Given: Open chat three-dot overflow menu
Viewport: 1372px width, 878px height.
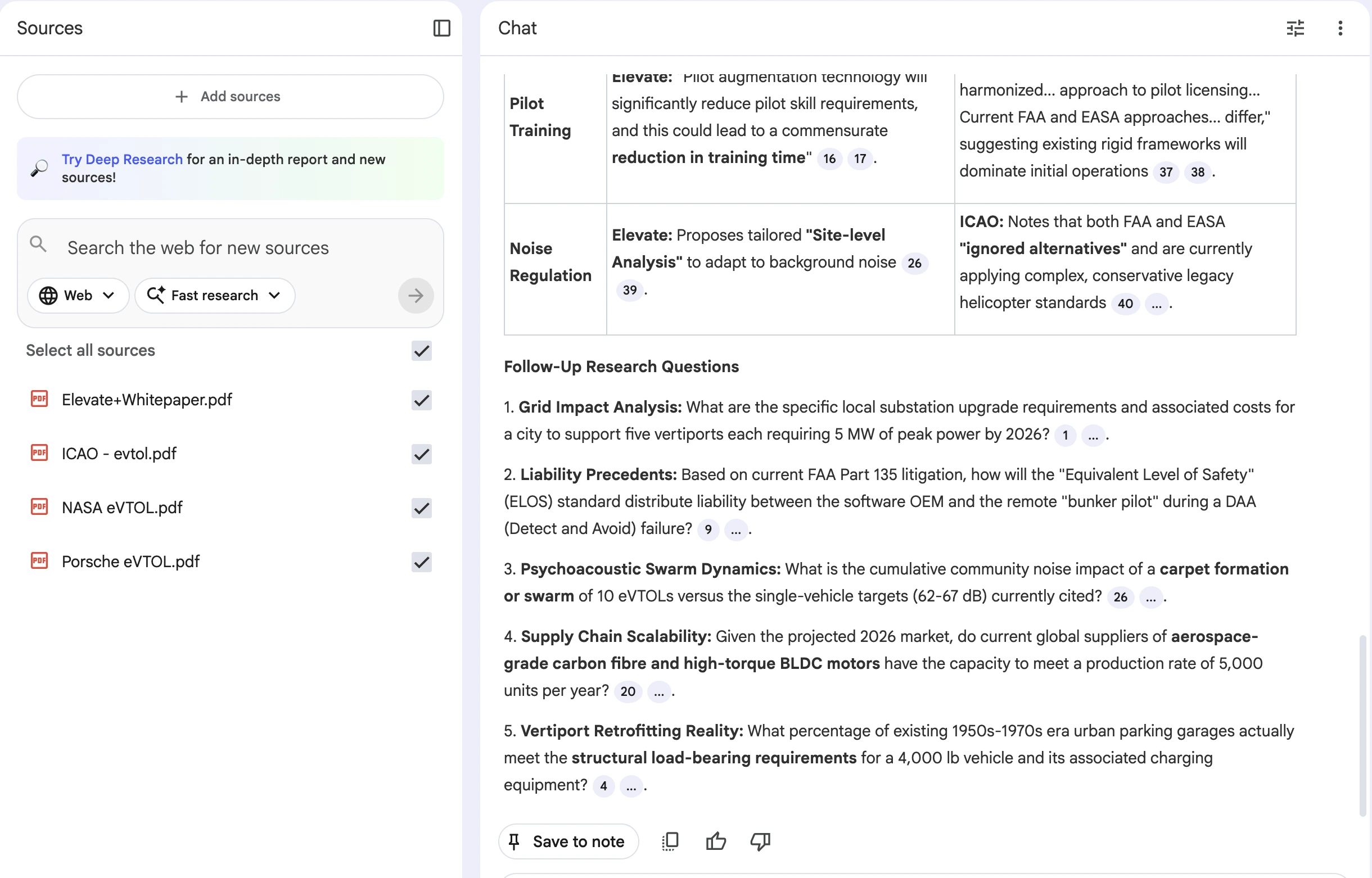Looking at the screenshot, I should pos(1339,28).
